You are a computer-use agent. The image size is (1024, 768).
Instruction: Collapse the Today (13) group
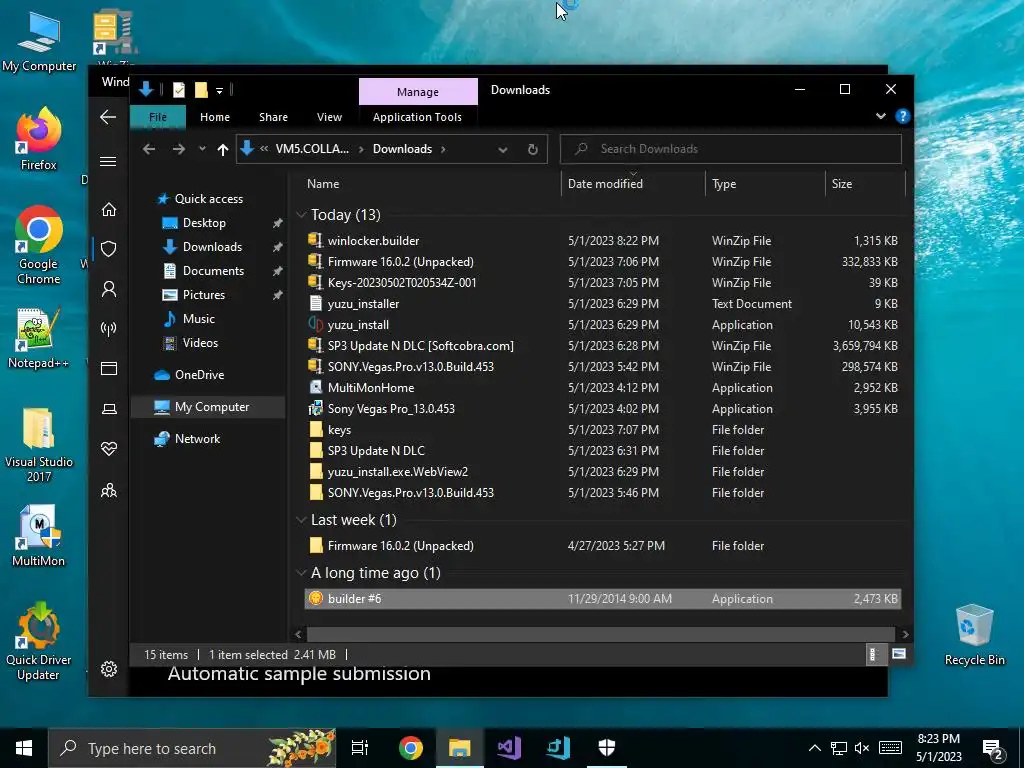coord(301,215)
